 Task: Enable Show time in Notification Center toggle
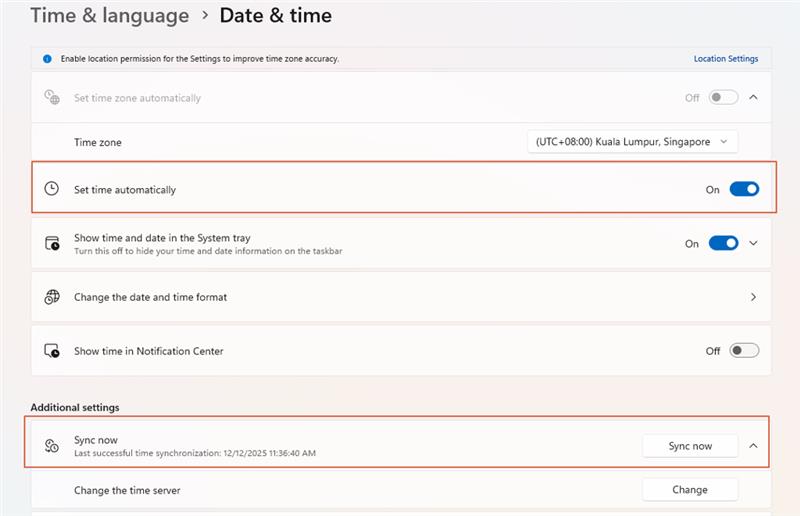click(744, 351)
